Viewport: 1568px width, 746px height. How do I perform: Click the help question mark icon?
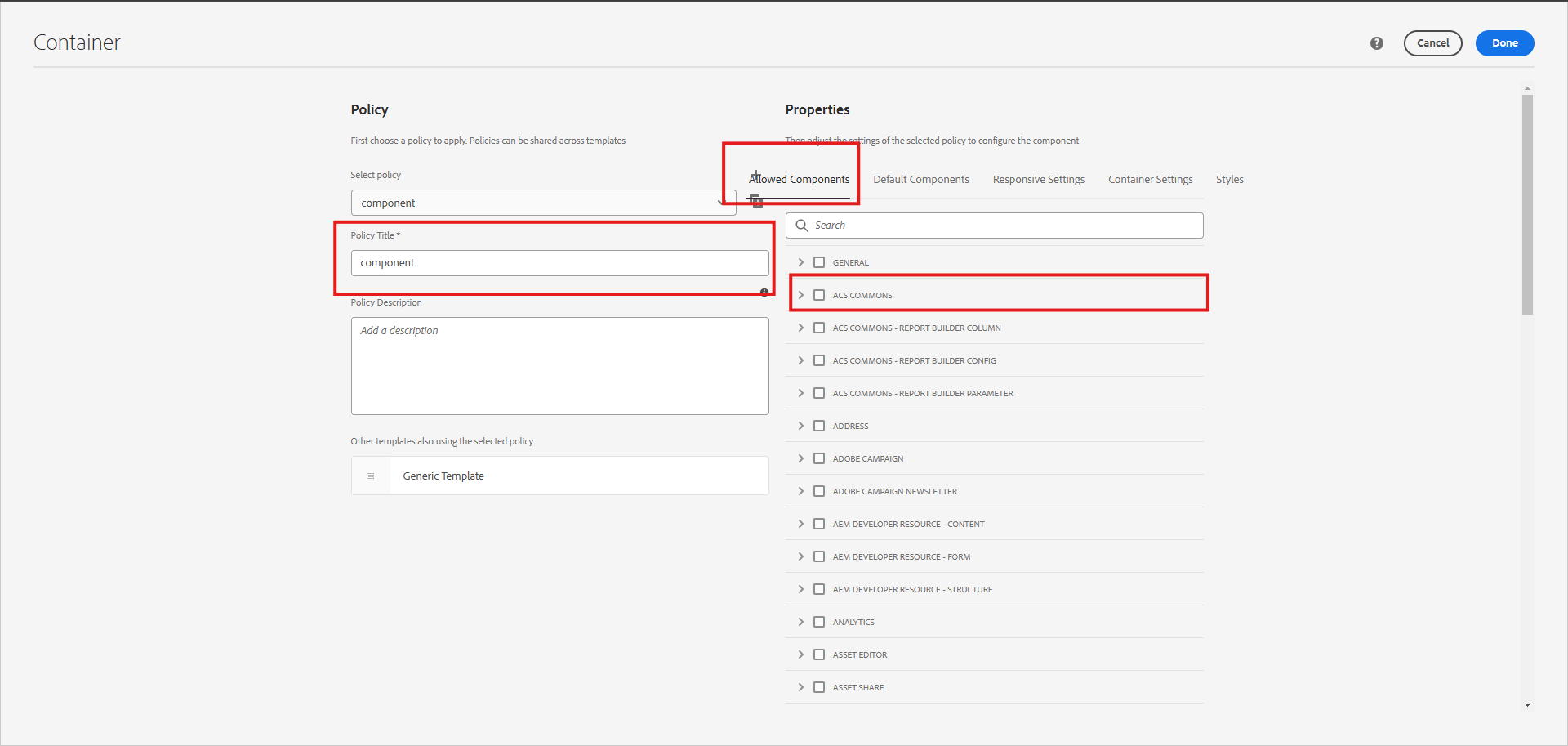click(x=1376, y=43)
